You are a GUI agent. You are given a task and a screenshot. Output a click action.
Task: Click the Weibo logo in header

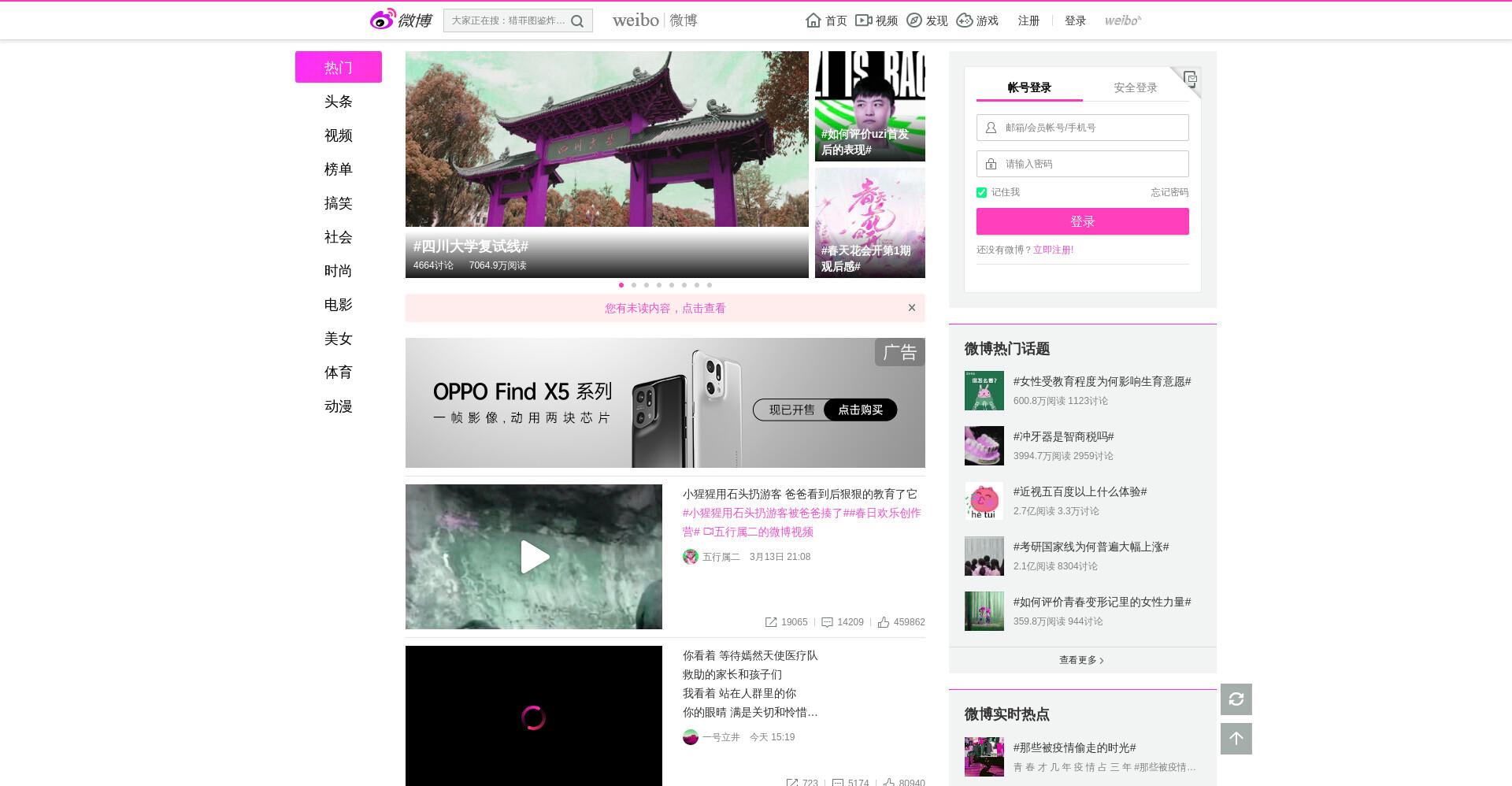(401, 20)
